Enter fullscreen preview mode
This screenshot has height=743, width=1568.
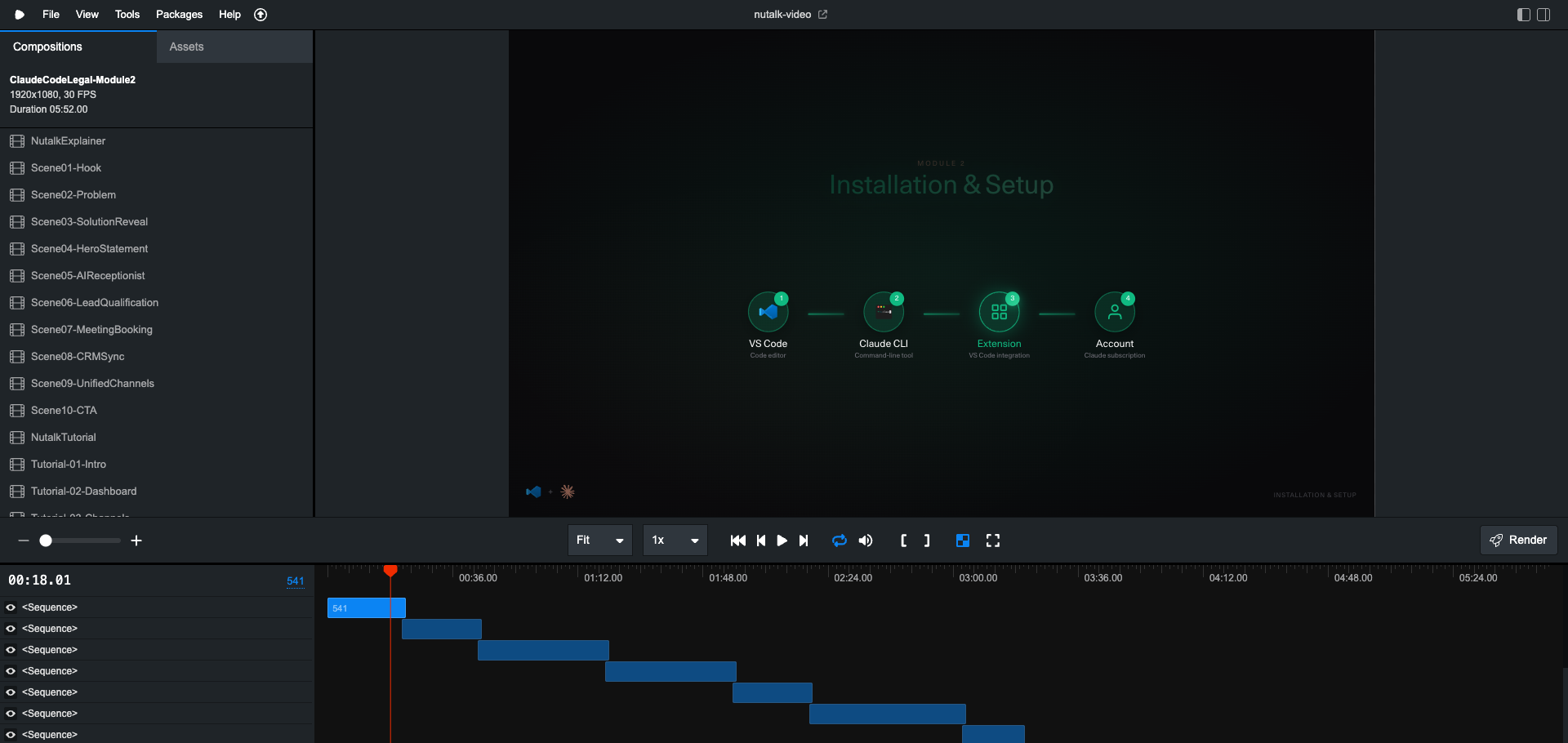point(992,541)
